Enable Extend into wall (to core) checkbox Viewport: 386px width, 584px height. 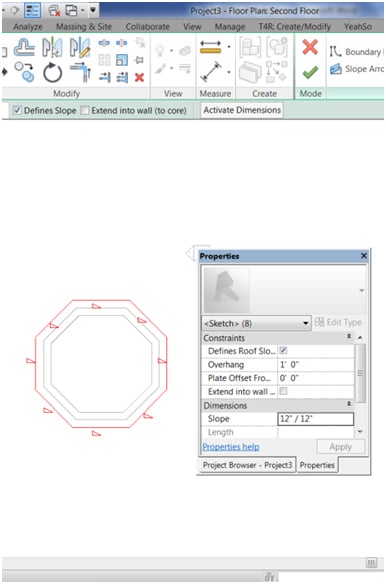coord(85,110)
